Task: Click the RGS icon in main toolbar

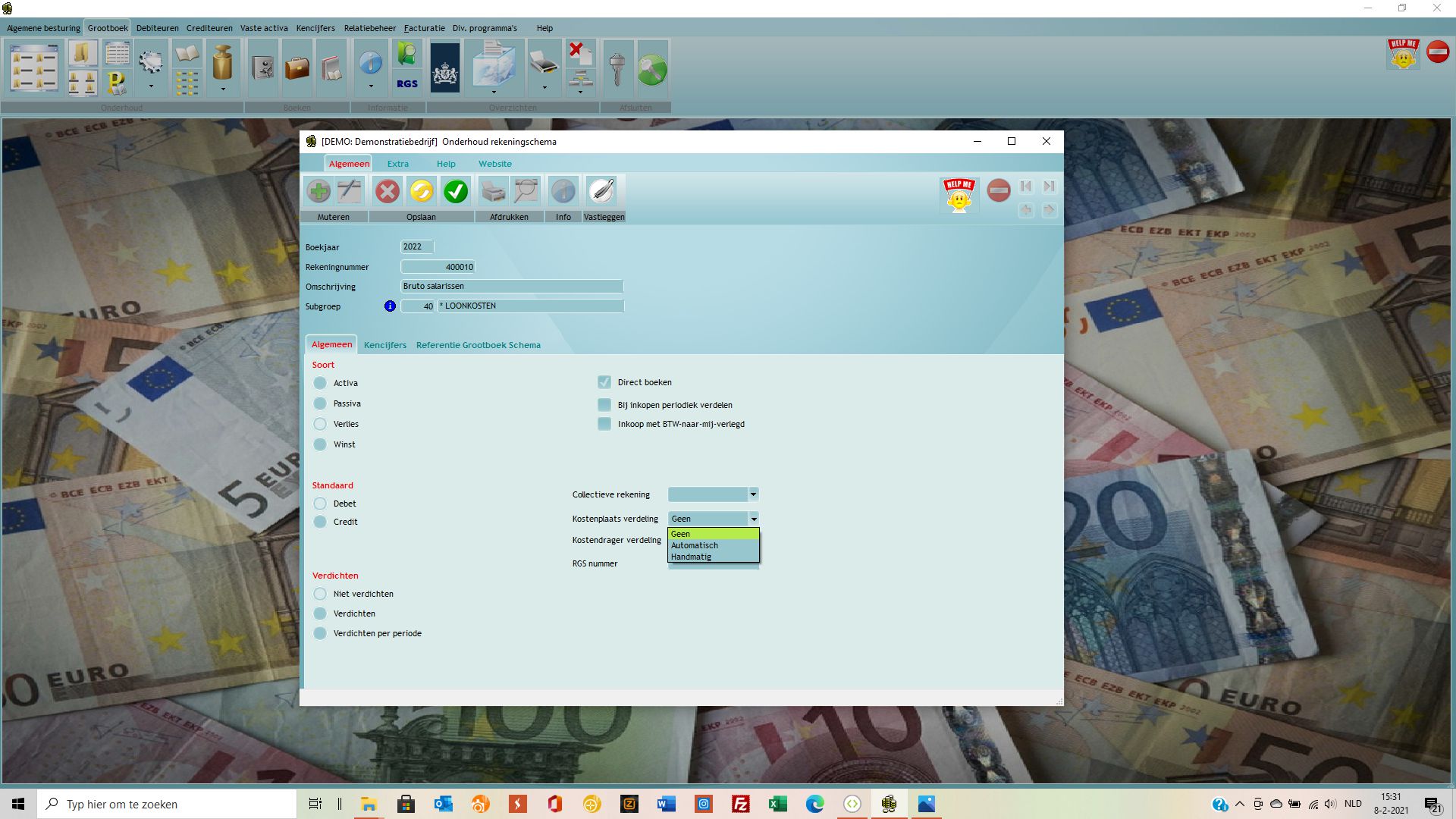Action: pyautogui.click(x=407, y=84)
